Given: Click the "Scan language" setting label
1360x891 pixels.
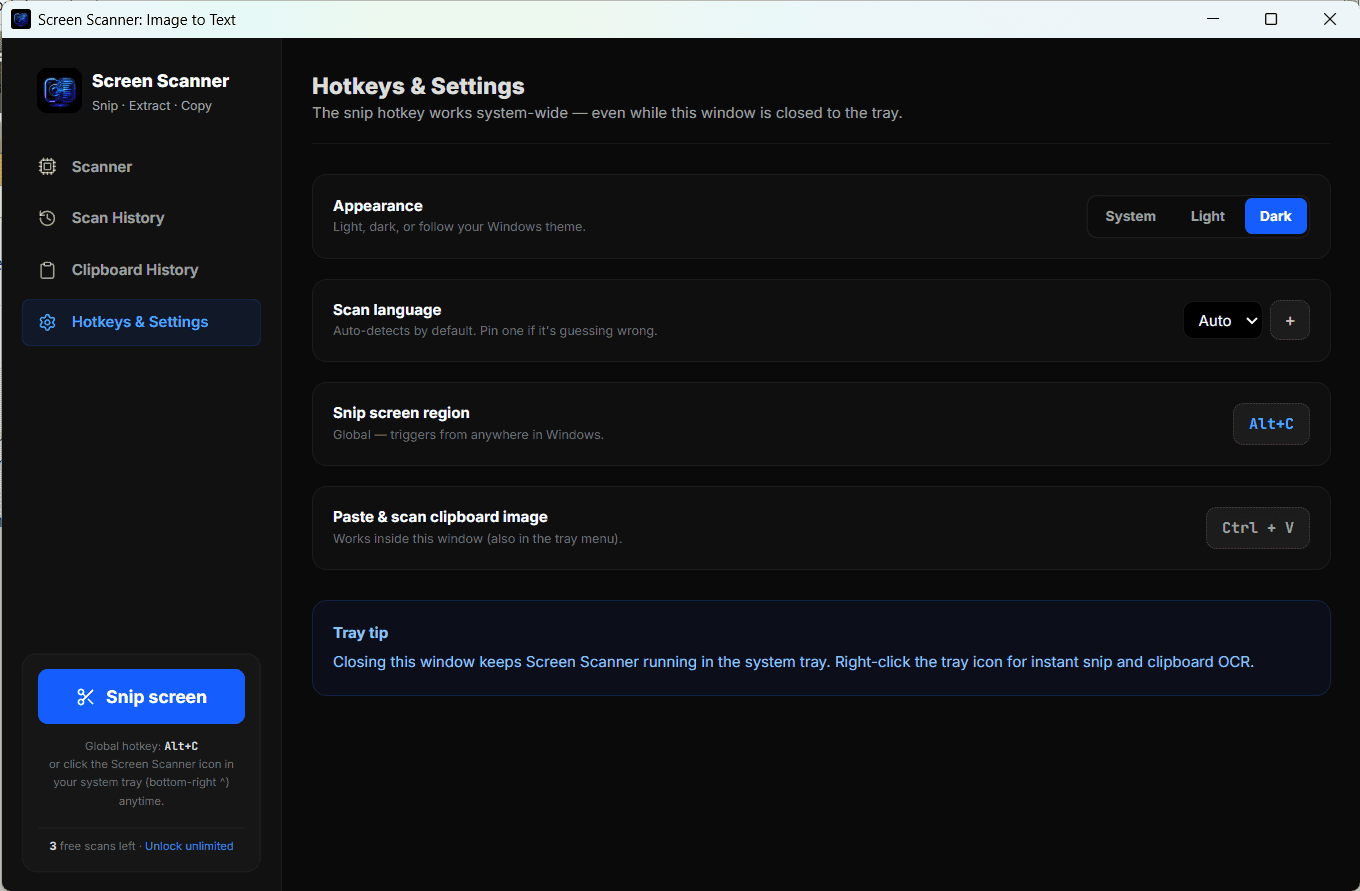Looking at the screenshot, I should [387, 310].
